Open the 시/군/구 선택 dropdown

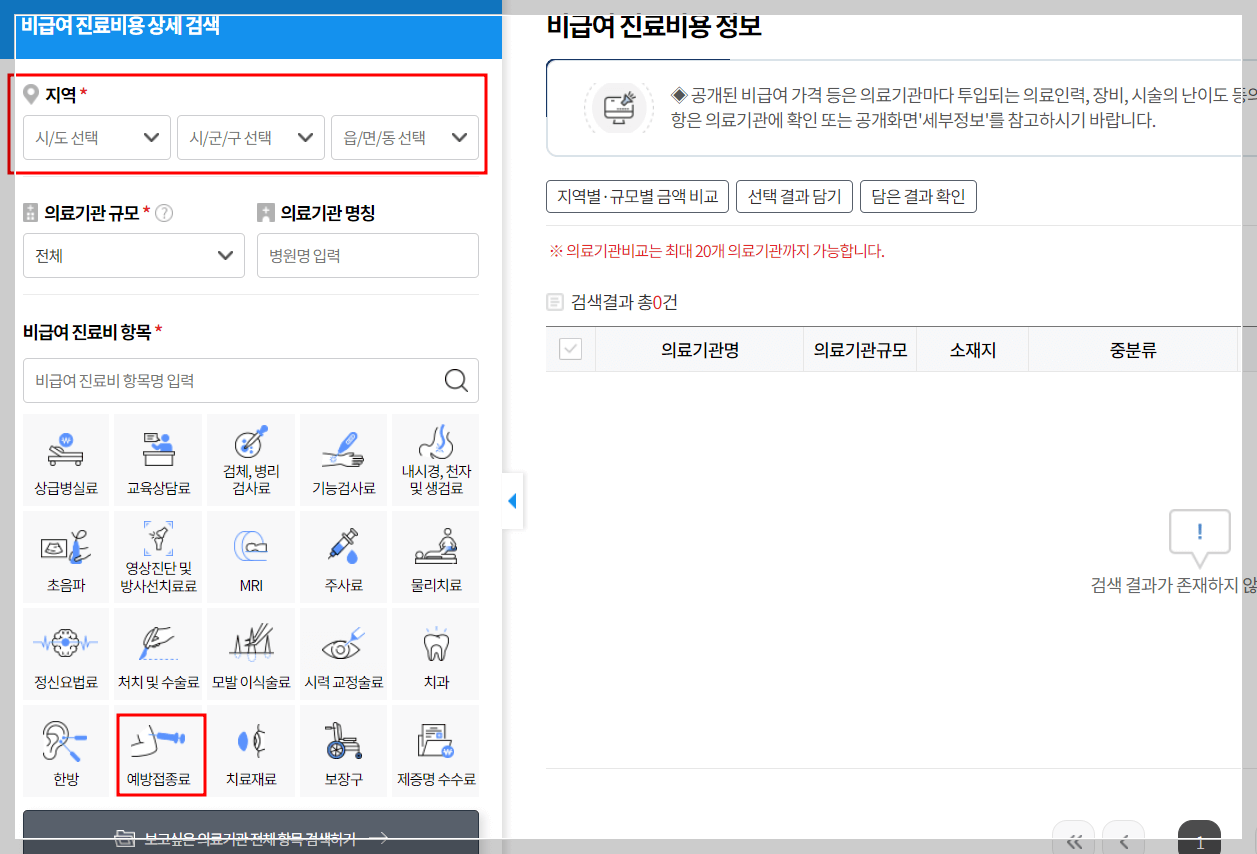(250, 137)
